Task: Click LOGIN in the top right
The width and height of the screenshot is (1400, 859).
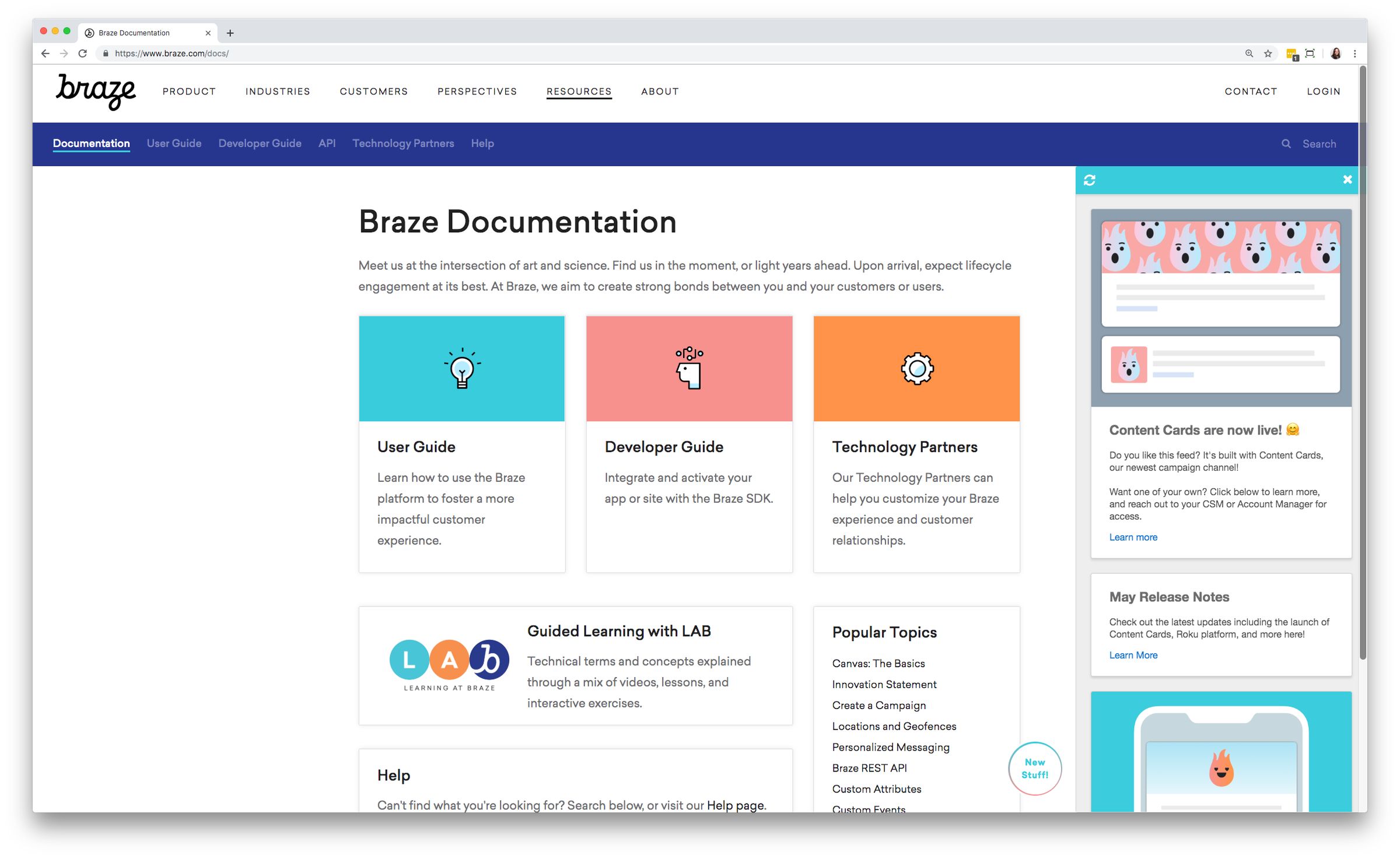Action: [1324, 91]
